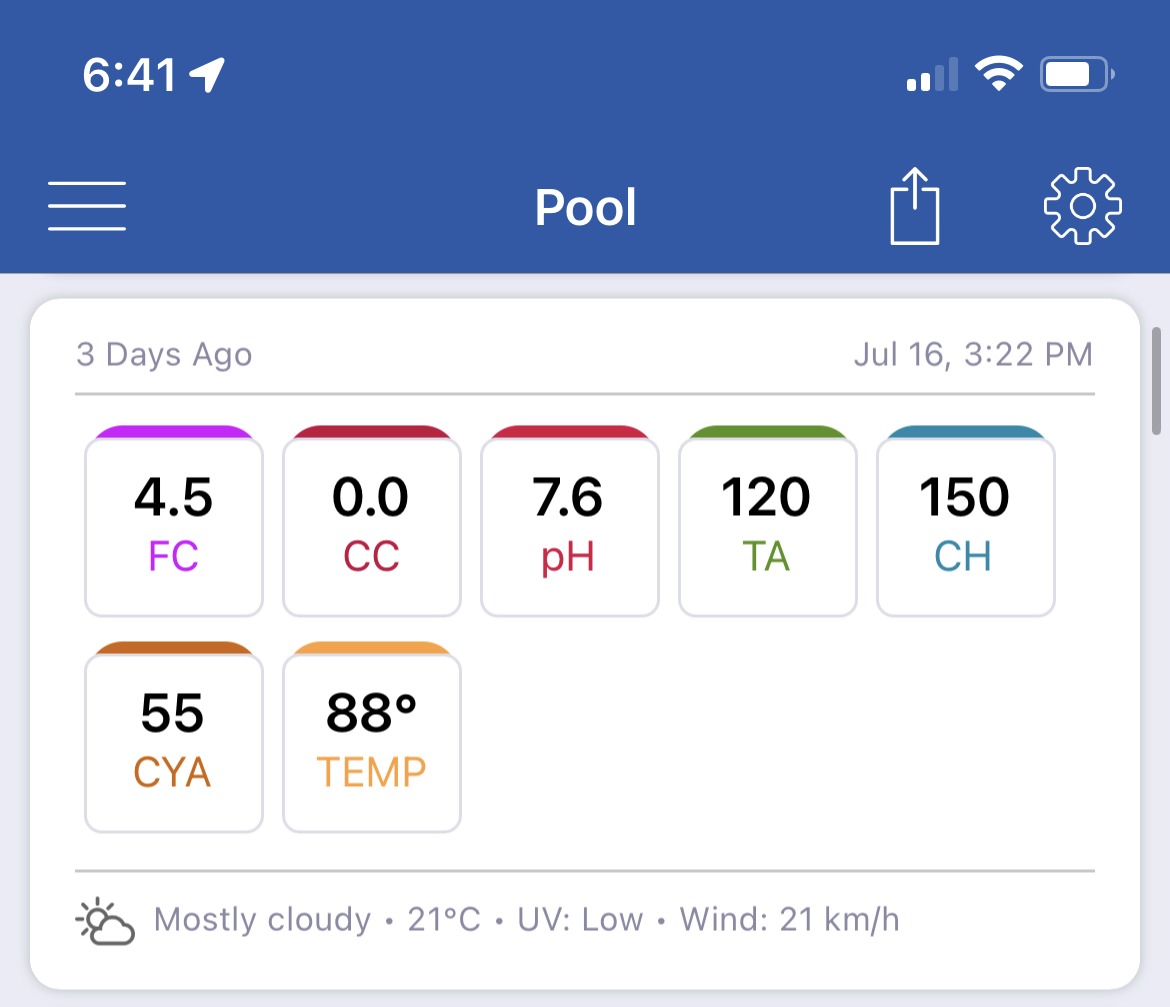Viewport: 1170px width, 1007px height.
Task: Select the CH 150 reading tile
Action: [966, 521]
